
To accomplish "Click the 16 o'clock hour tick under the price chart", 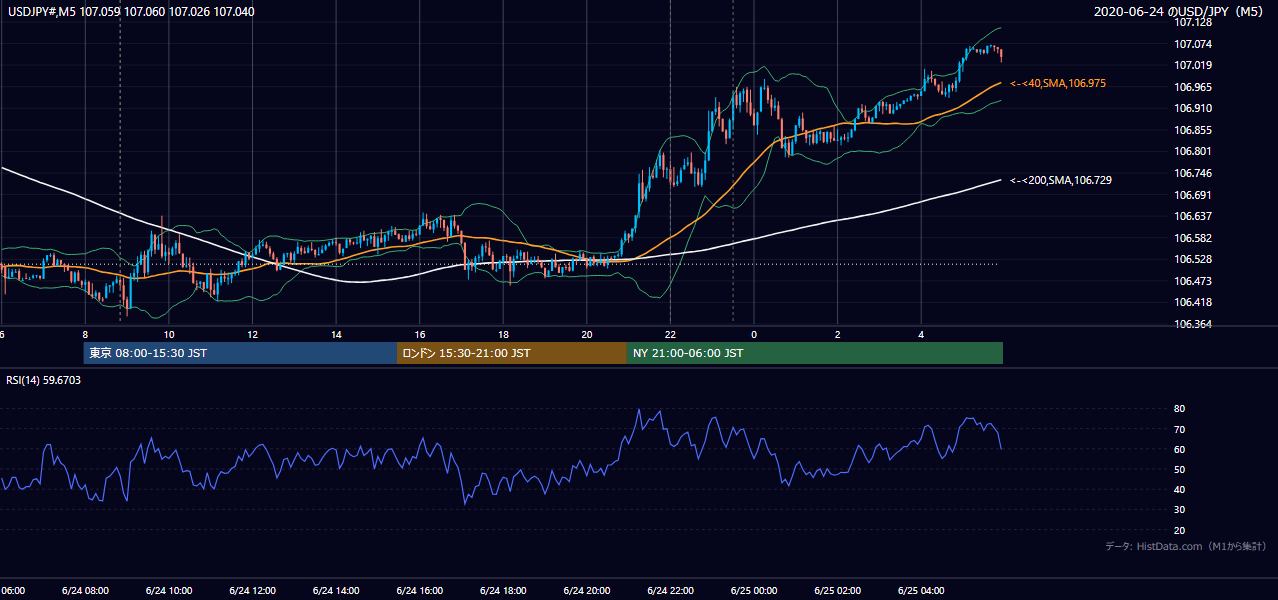I will click(x=420, y=334).
